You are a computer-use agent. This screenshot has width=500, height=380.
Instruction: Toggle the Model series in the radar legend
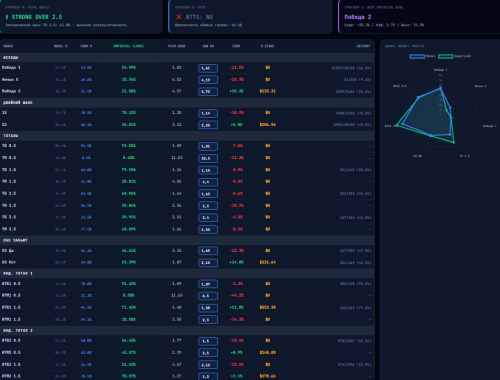click(417, 56)
